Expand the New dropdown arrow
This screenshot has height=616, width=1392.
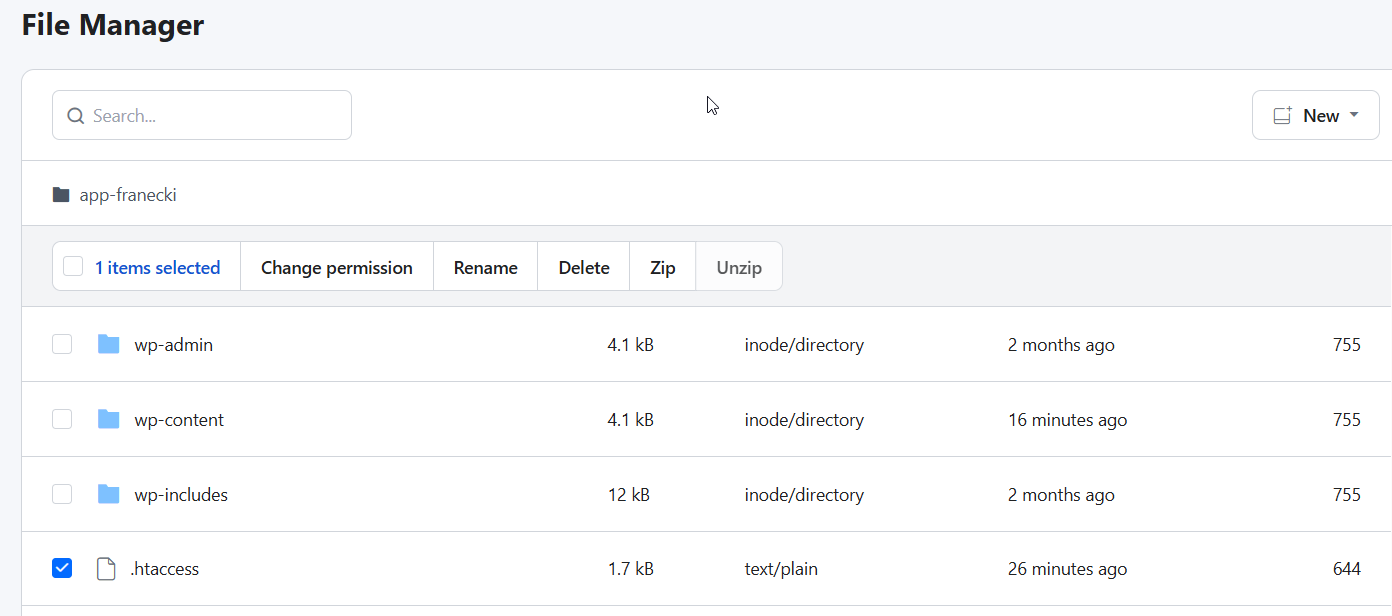pyautogui.click(x=1354, y=116)
